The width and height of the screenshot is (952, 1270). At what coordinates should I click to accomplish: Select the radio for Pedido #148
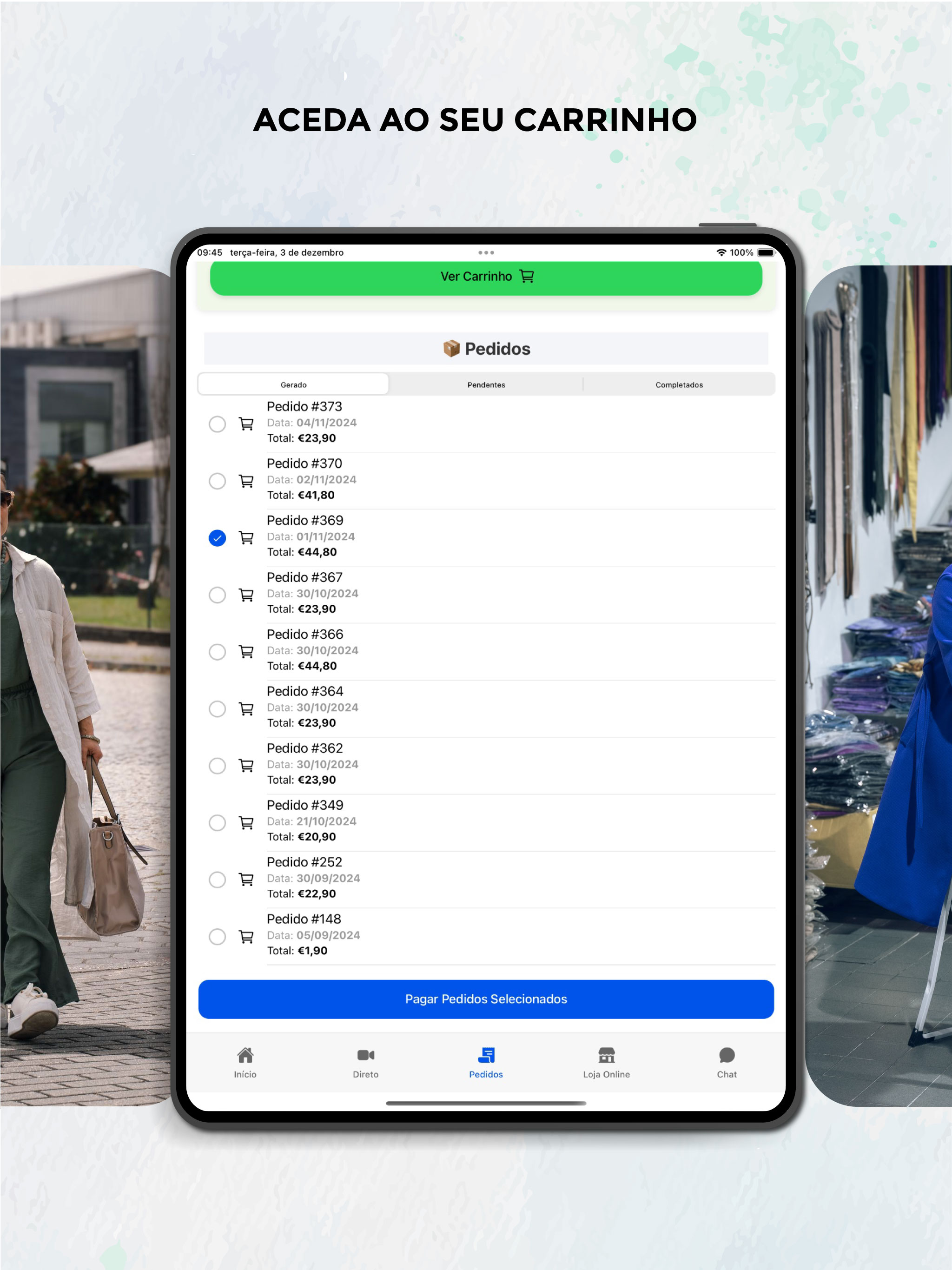tap(217, 936)
